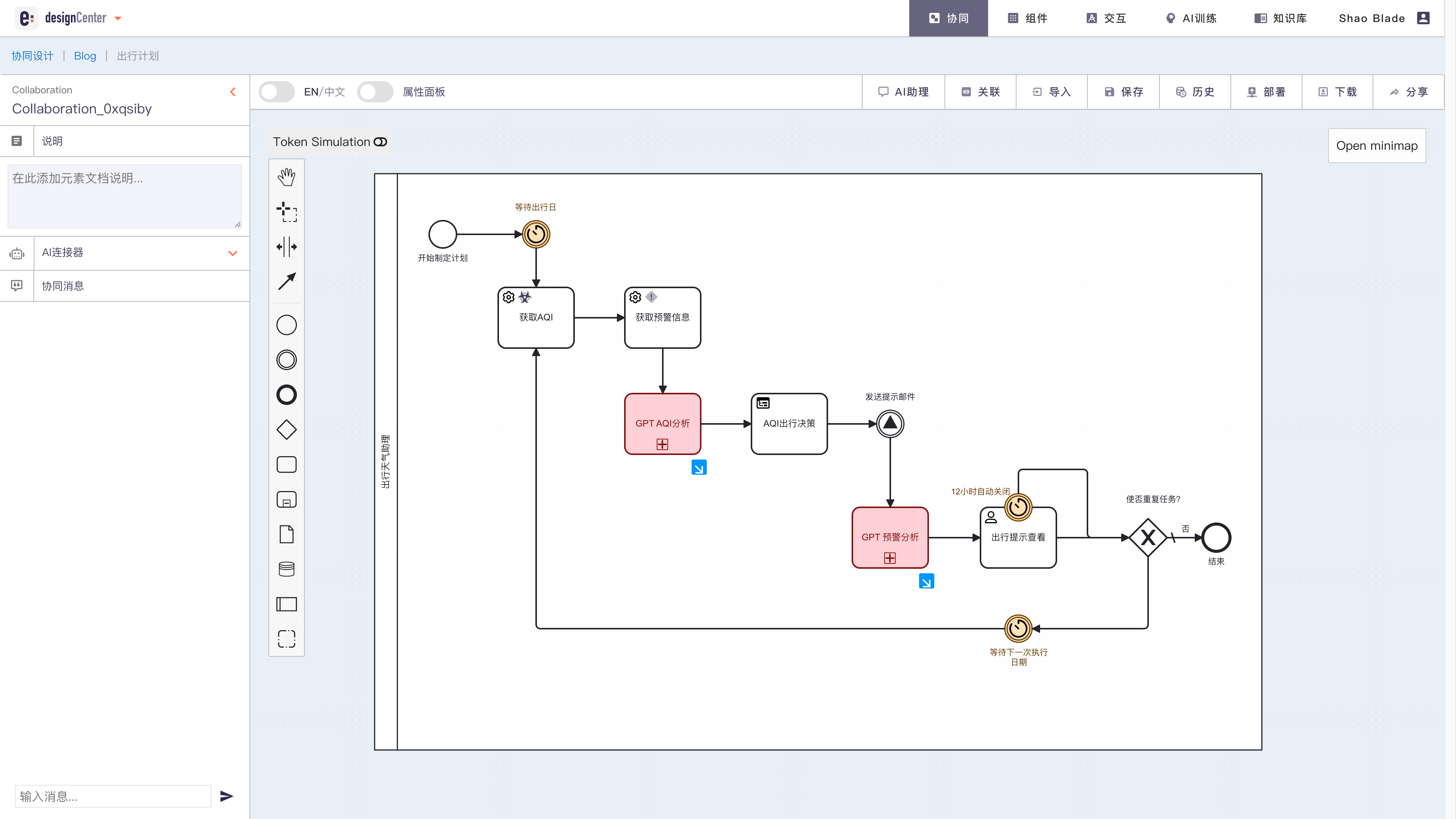This screenshot has height=819, width=1456.
Task: Create a gateway diamond from palette
Action: pos(287,430)
